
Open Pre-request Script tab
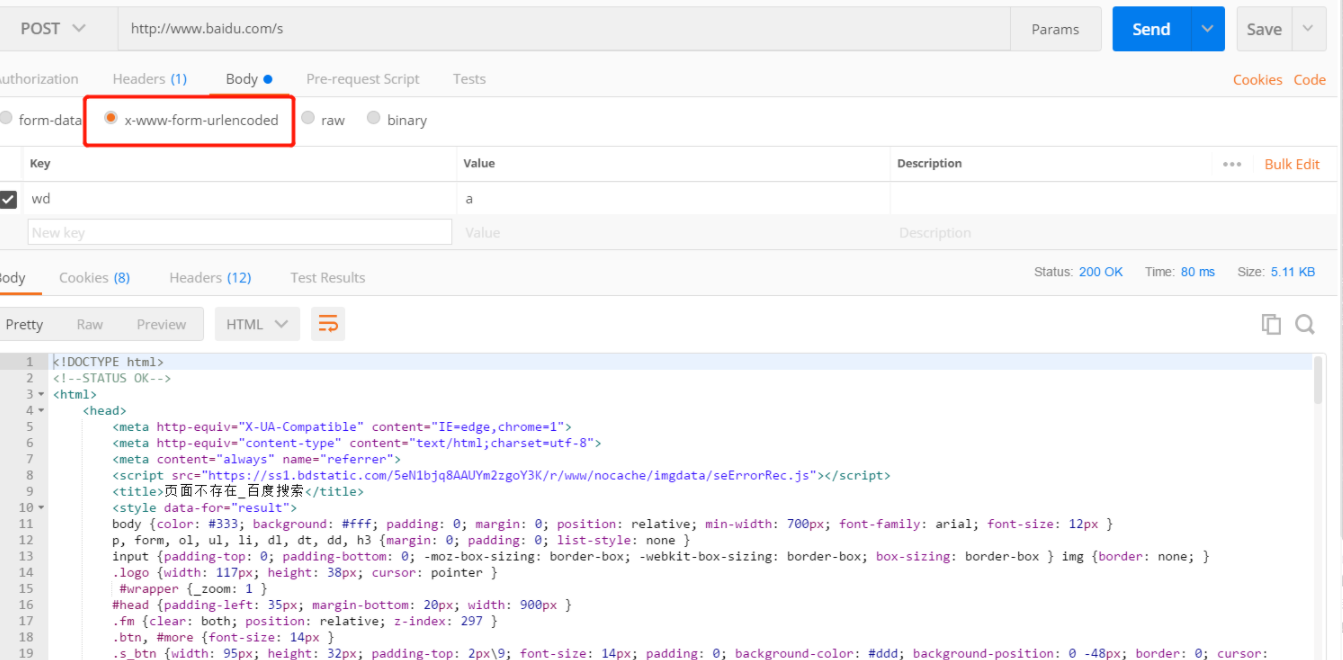point(363,79)
